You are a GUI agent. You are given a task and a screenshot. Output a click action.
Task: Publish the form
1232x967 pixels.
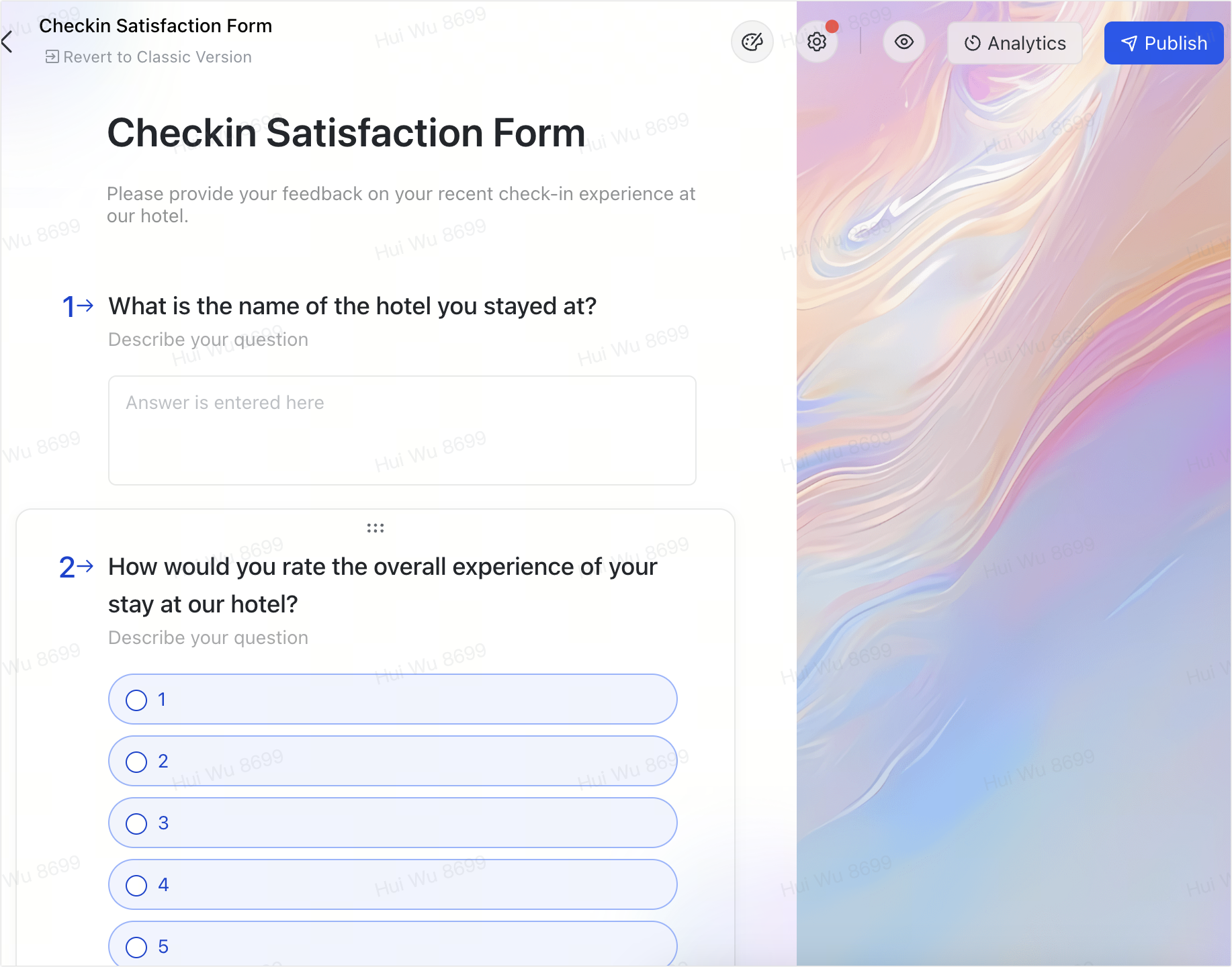[1163, 42]
